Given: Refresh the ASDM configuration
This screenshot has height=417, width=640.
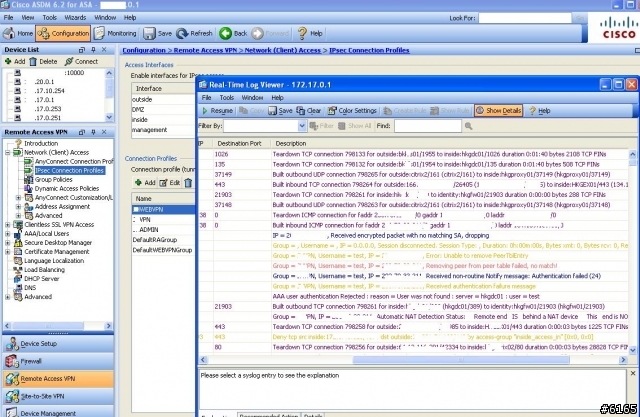Looking at the screenshot, I should (x=194, y=33).
